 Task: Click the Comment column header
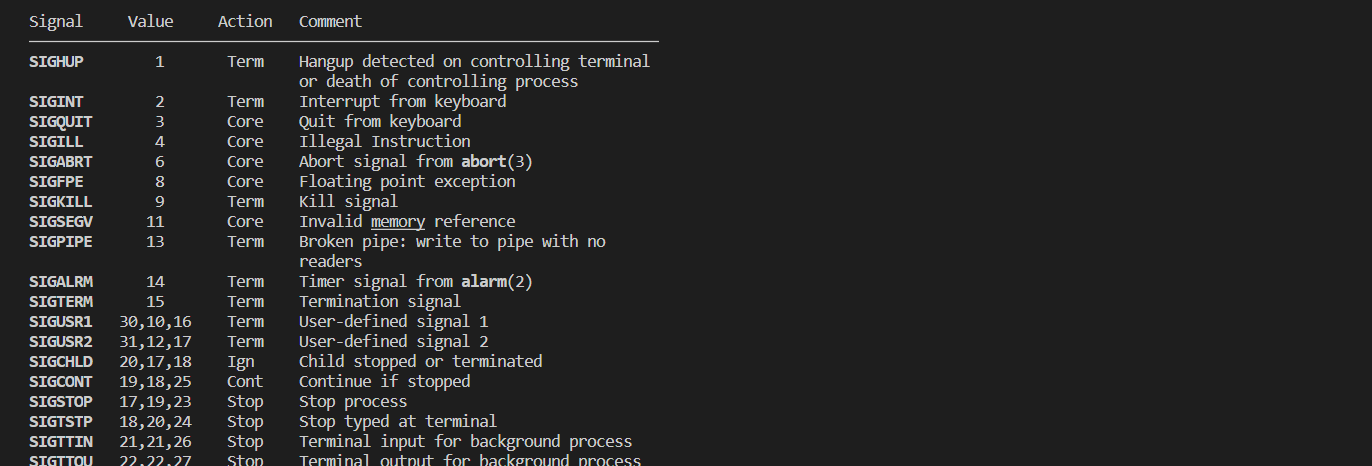tap(330, 21)
